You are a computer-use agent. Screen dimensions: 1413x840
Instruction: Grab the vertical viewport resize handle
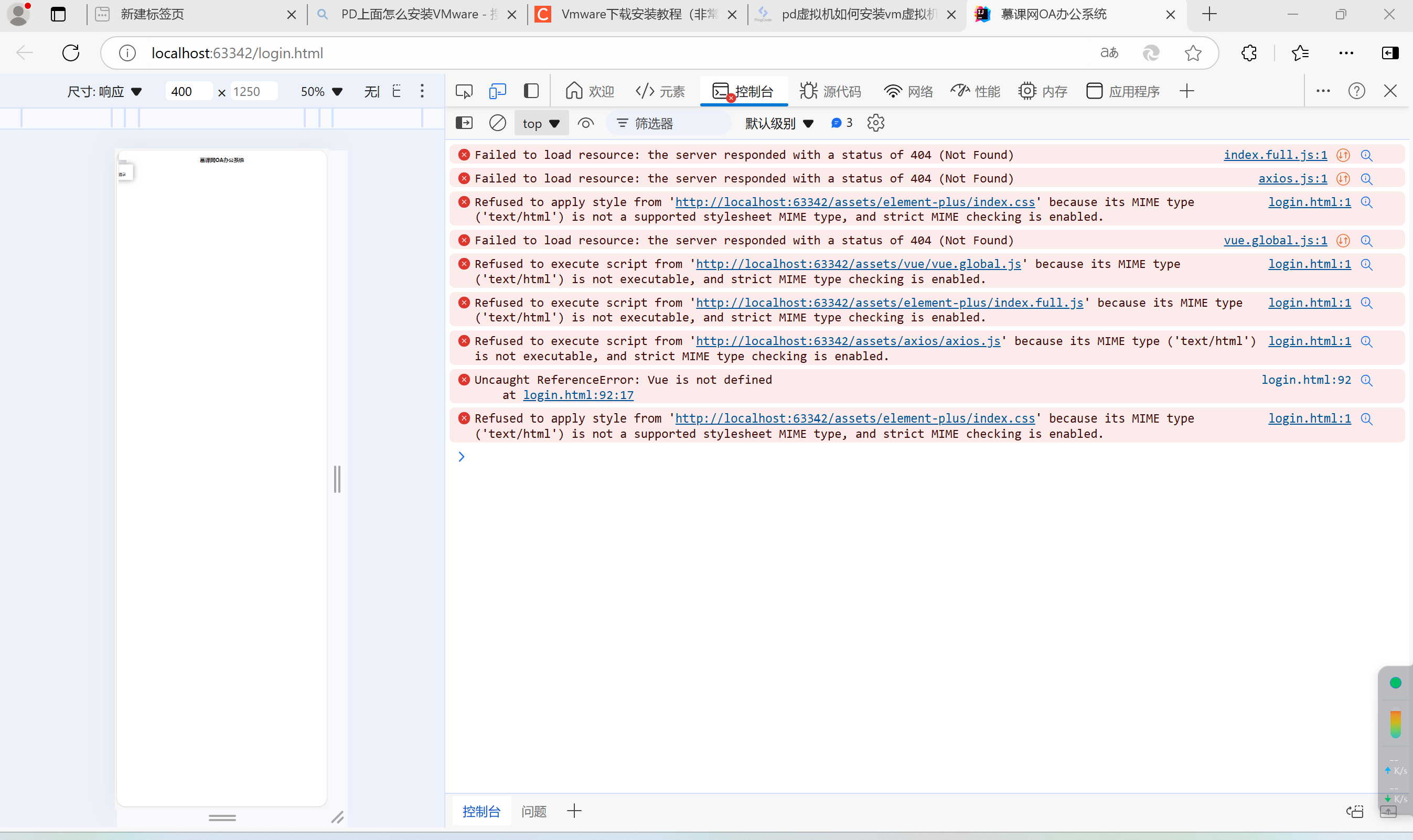click(x=337, y=479)
